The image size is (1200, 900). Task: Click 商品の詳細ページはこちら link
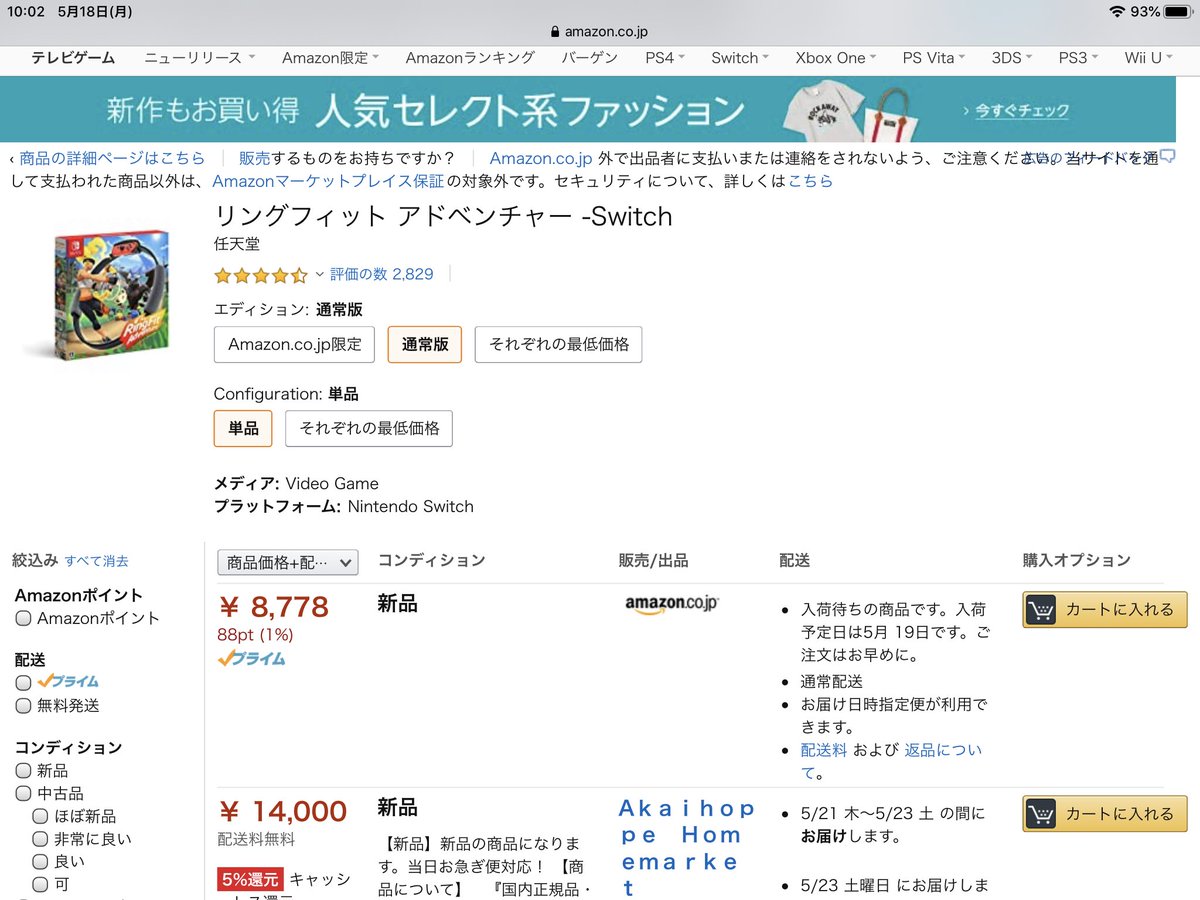tap(112, 158)
